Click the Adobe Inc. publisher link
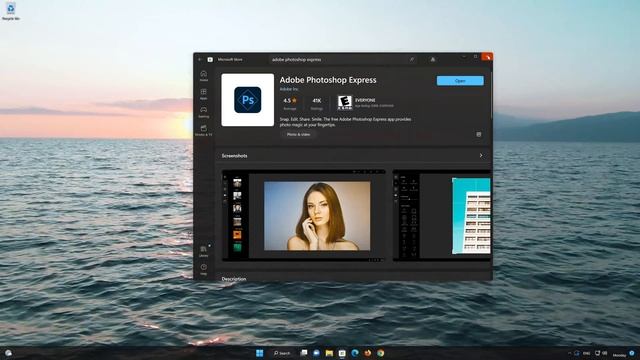The height and width of the screenshot is (360, 640). [289, 89]
